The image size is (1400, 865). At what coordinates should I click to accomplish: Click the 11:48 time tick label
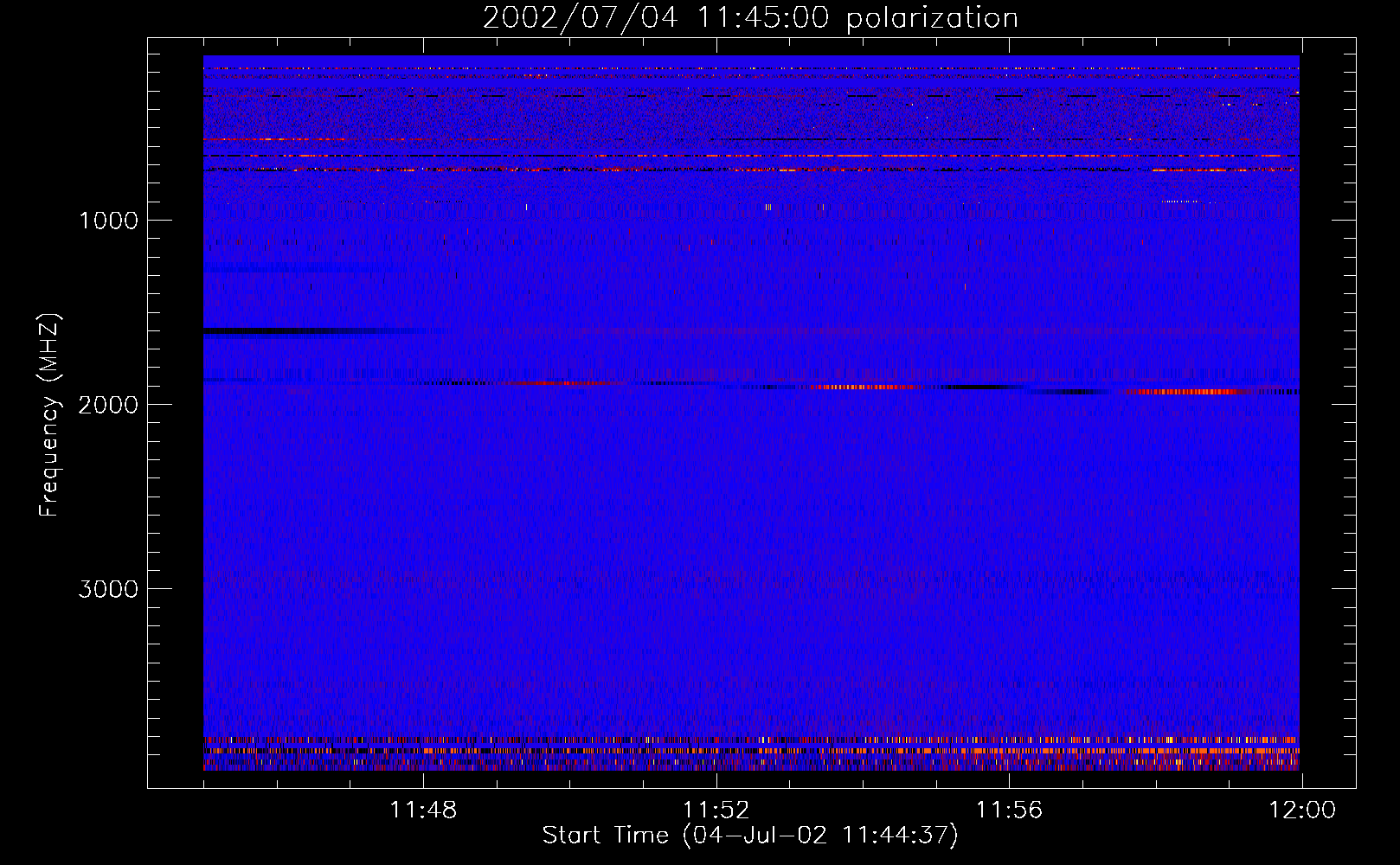click(x=423, y=811)
